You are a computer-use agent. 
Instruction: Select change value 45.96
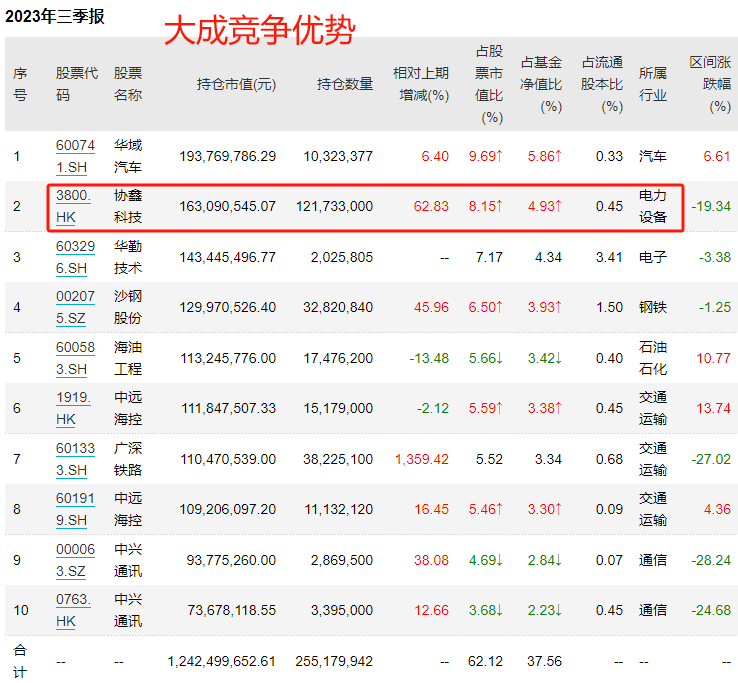pyautogui.click(x=431, y=307)
